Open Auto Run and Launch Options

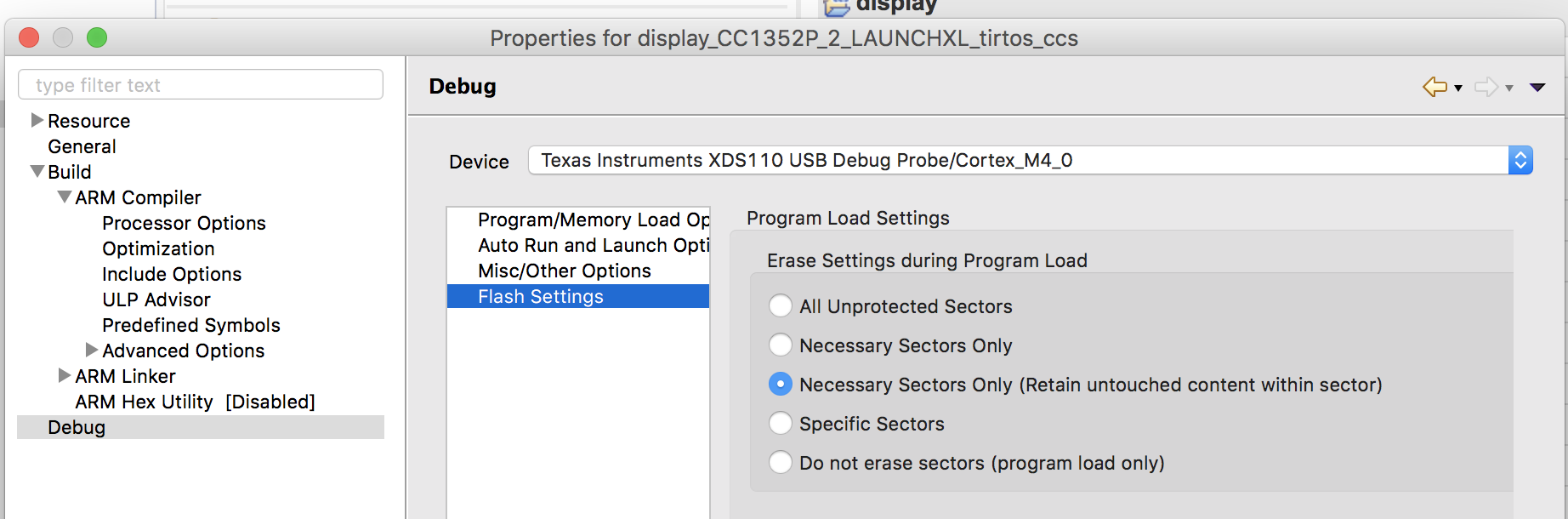tap(578, 245)
